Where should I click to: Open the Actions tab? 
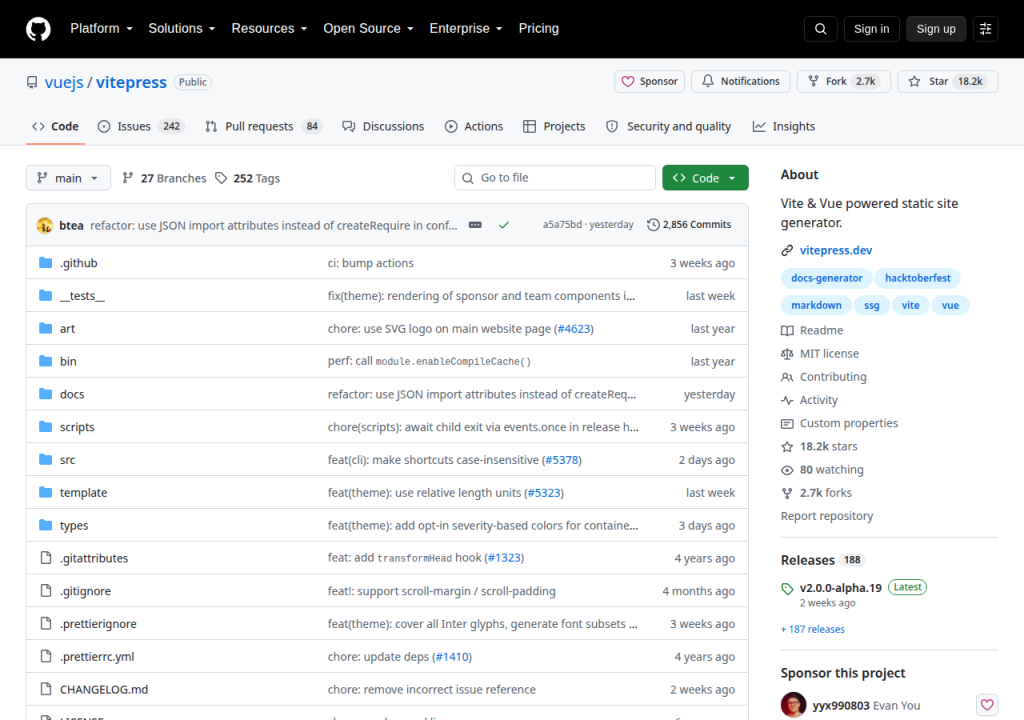click(474, 127)
